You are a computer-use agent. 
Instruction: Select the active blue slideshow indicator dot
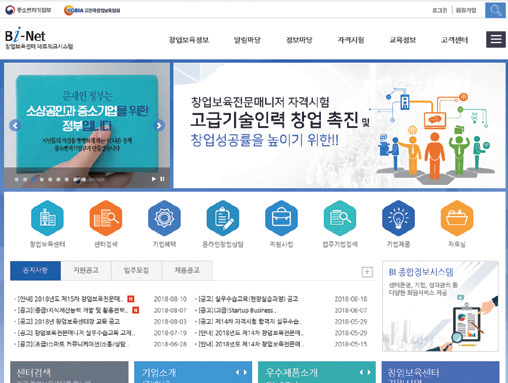(x=33, y=179)
